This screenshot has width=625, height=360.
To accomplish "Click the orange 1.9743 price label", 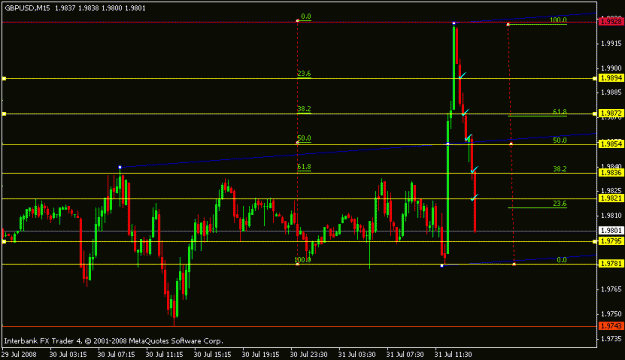I will point(611,326).
